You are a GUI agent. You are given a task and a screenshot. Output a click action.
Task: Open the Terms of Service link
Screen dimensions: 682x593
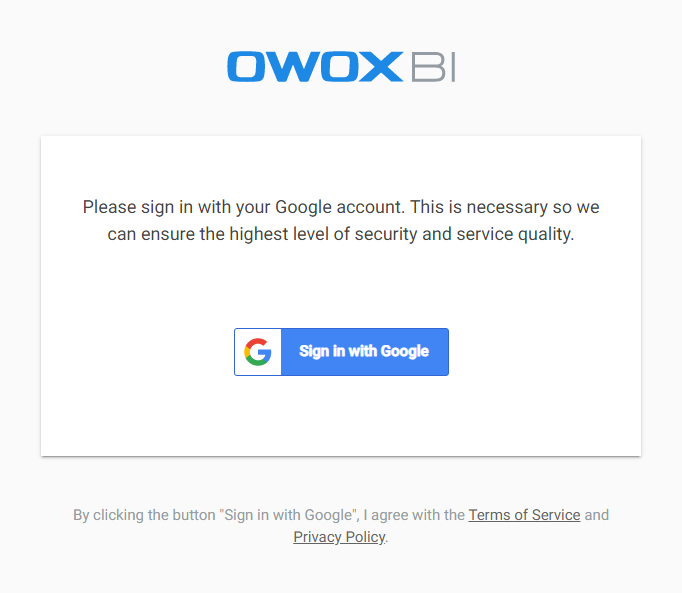524,515
